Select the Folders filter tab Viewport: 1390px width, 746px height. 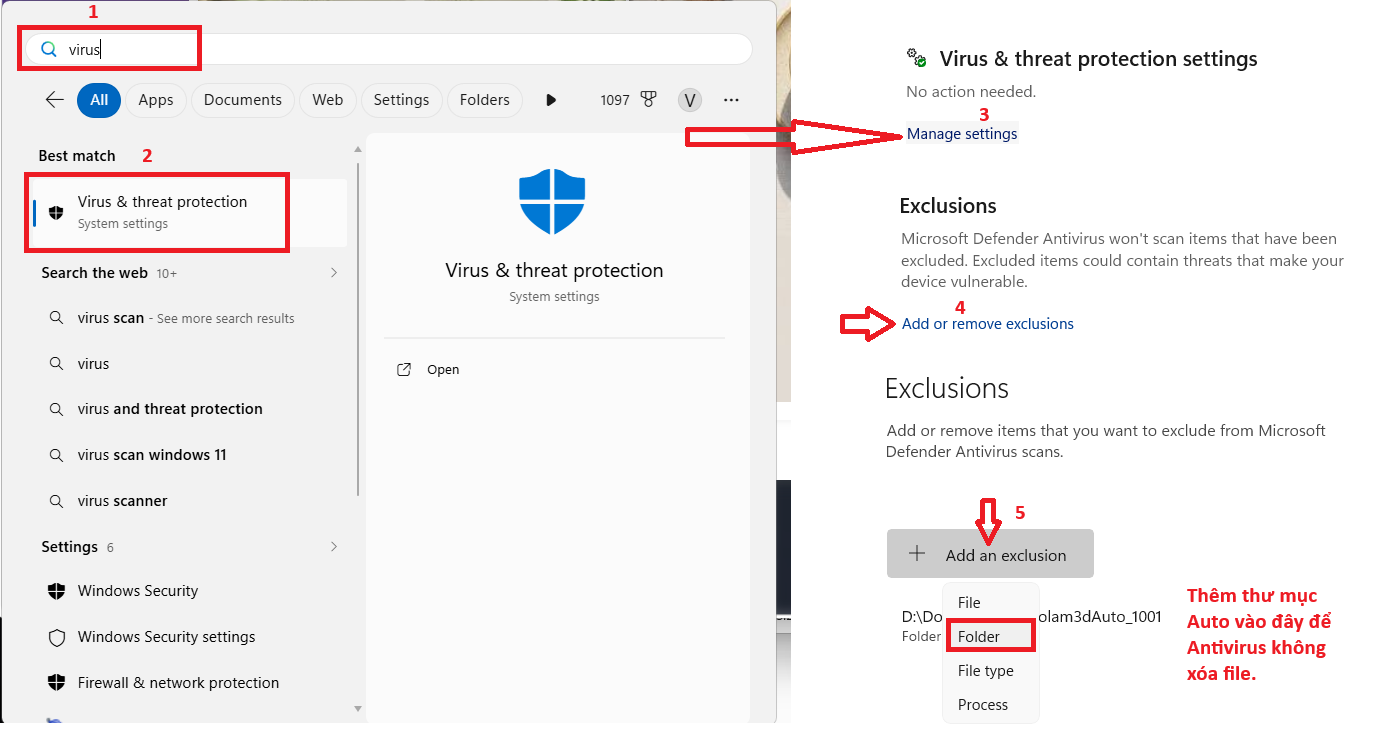[485, 100]
